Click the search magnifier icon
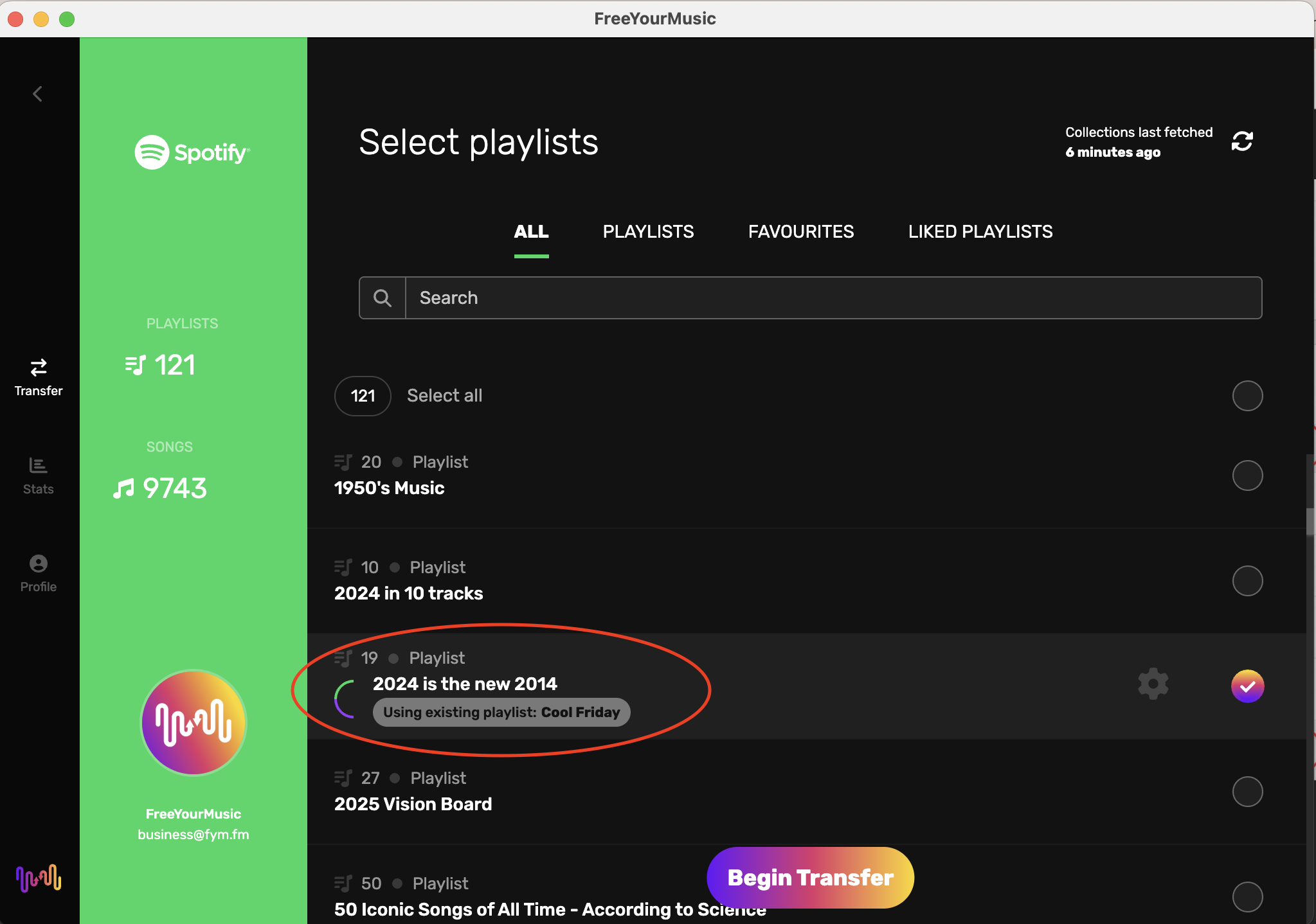The image size is (1316, 924). tap(383, 298)
